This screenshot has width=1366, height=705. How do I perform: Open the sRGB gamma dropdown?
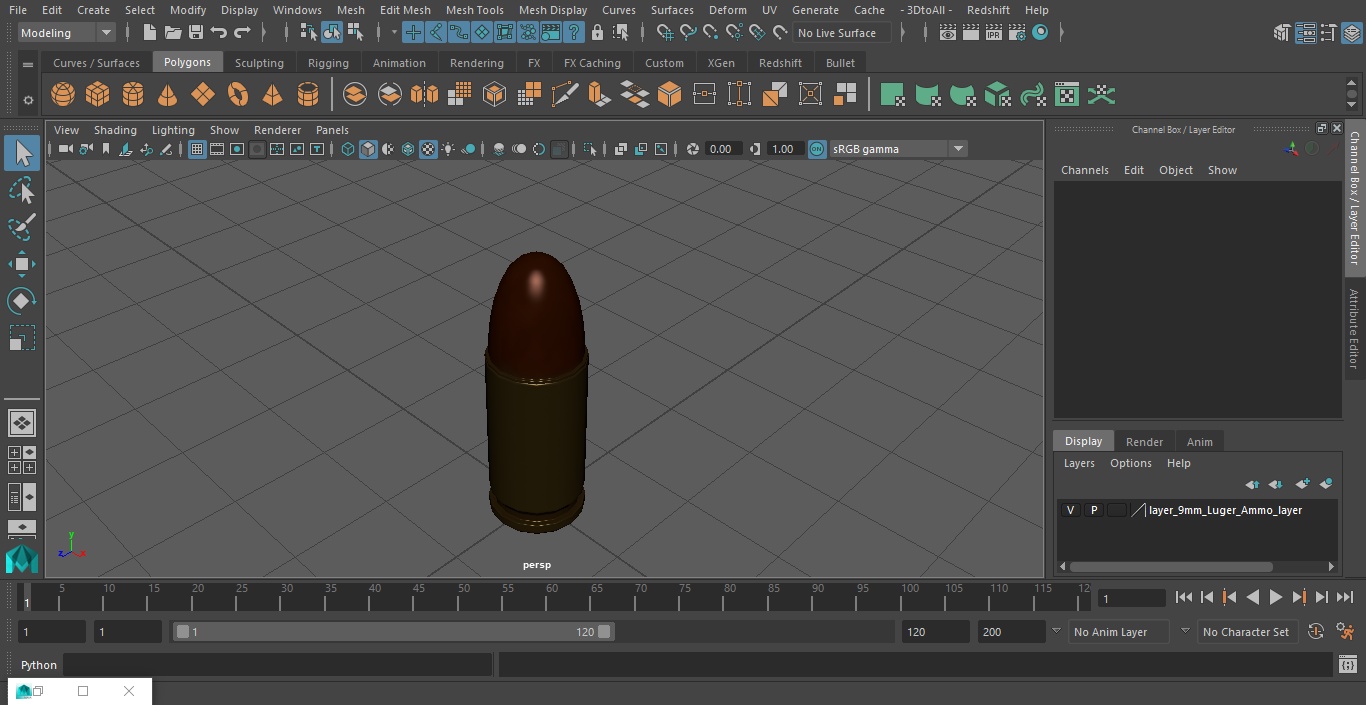coord(897,149)
